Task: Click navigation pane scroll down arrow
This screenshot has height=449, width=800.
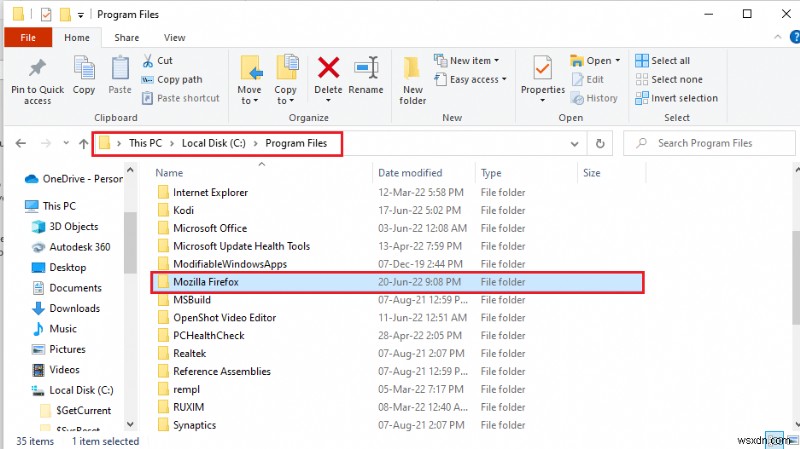Action: pos(130,424)
